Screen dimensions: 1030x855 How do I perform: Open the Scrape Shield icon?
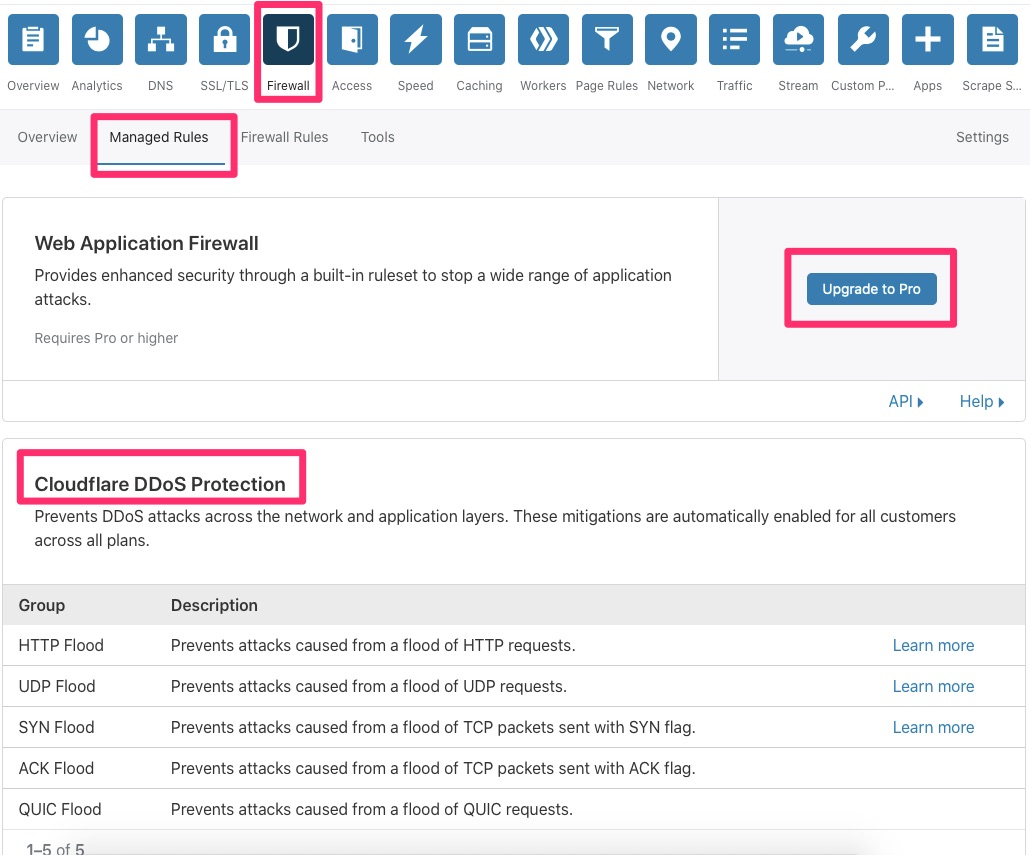(x=990, y=39)
